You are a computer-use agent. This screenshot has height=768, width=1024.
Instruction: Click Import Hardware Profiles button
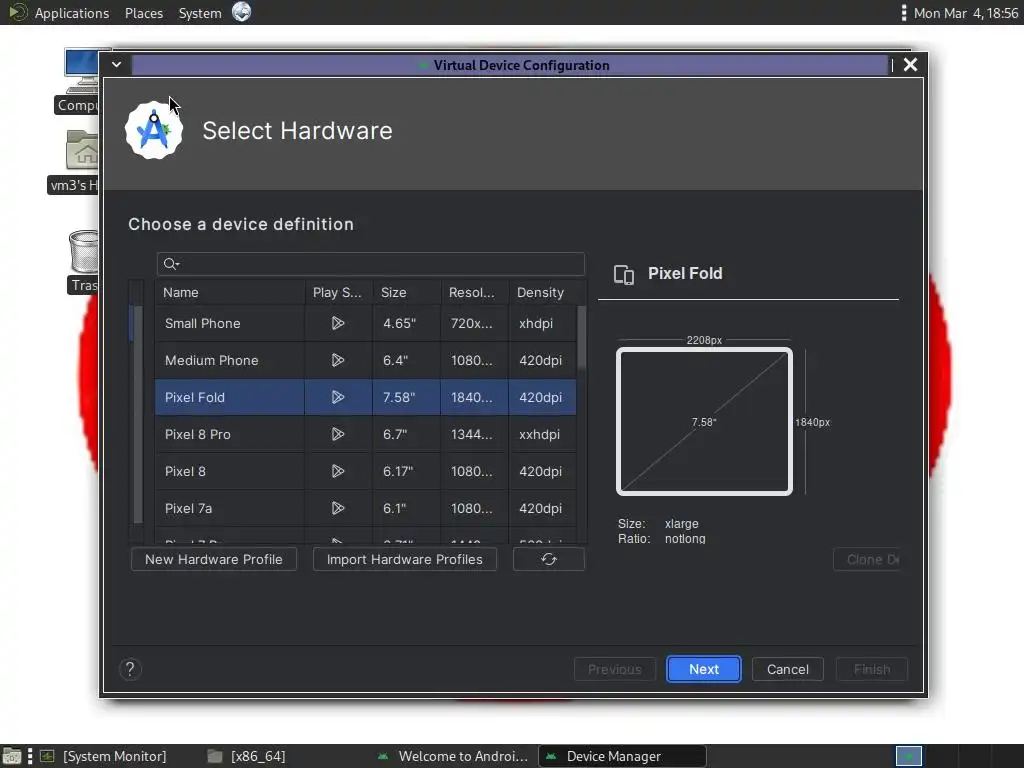tap(404, 559)
